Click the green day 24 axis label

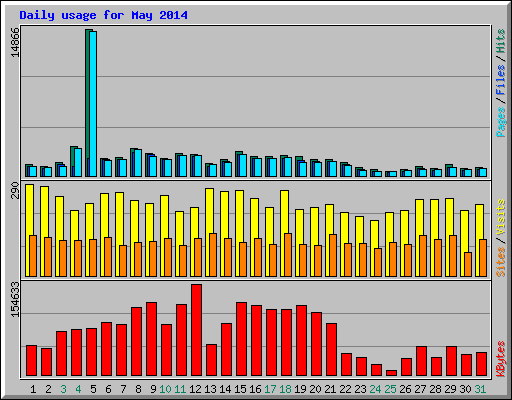(x=375, y=389)
